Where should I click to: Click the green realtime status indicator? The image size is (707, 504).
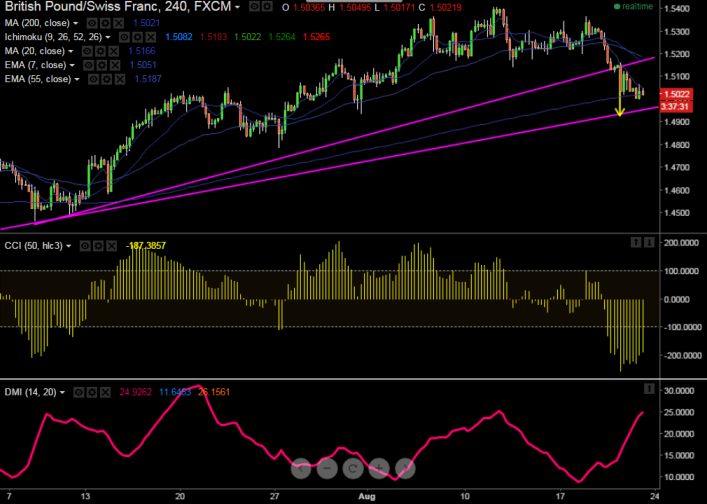point(634,7)
